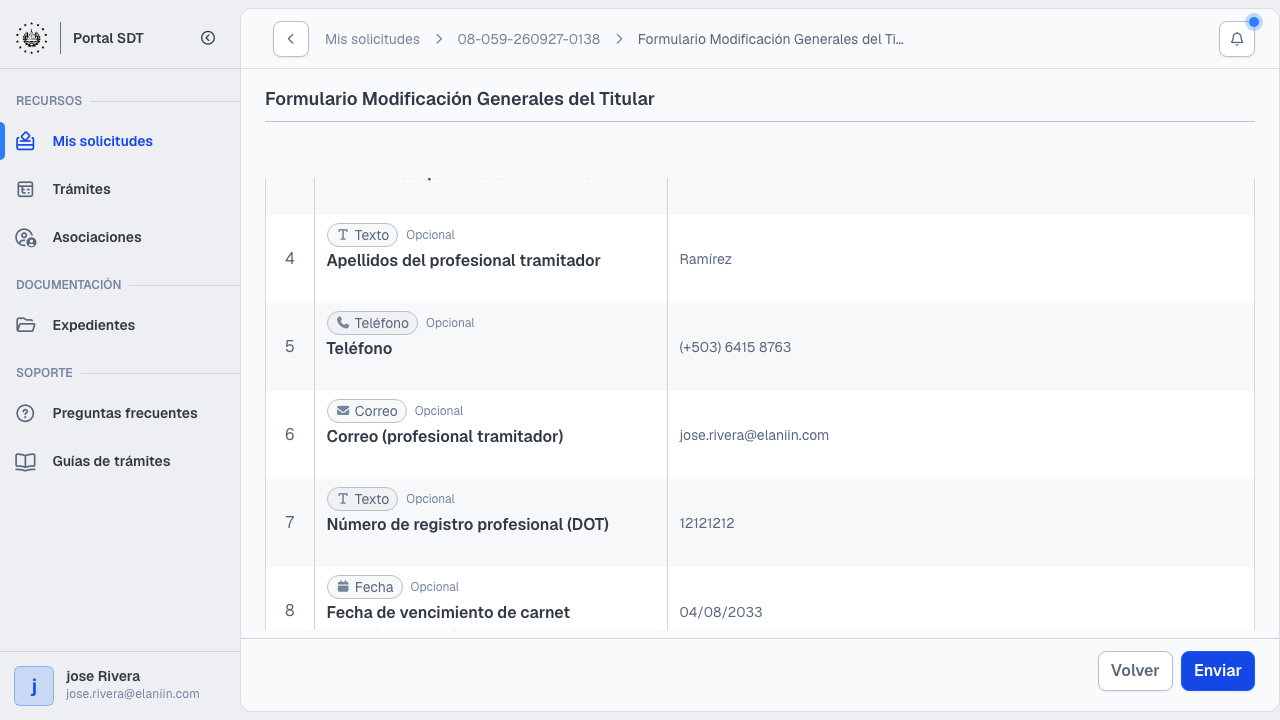Click the Texto type icon in row 4
Image resolution: width=1280 pixels, height=720 pixels.
click(x=342, y=235)
